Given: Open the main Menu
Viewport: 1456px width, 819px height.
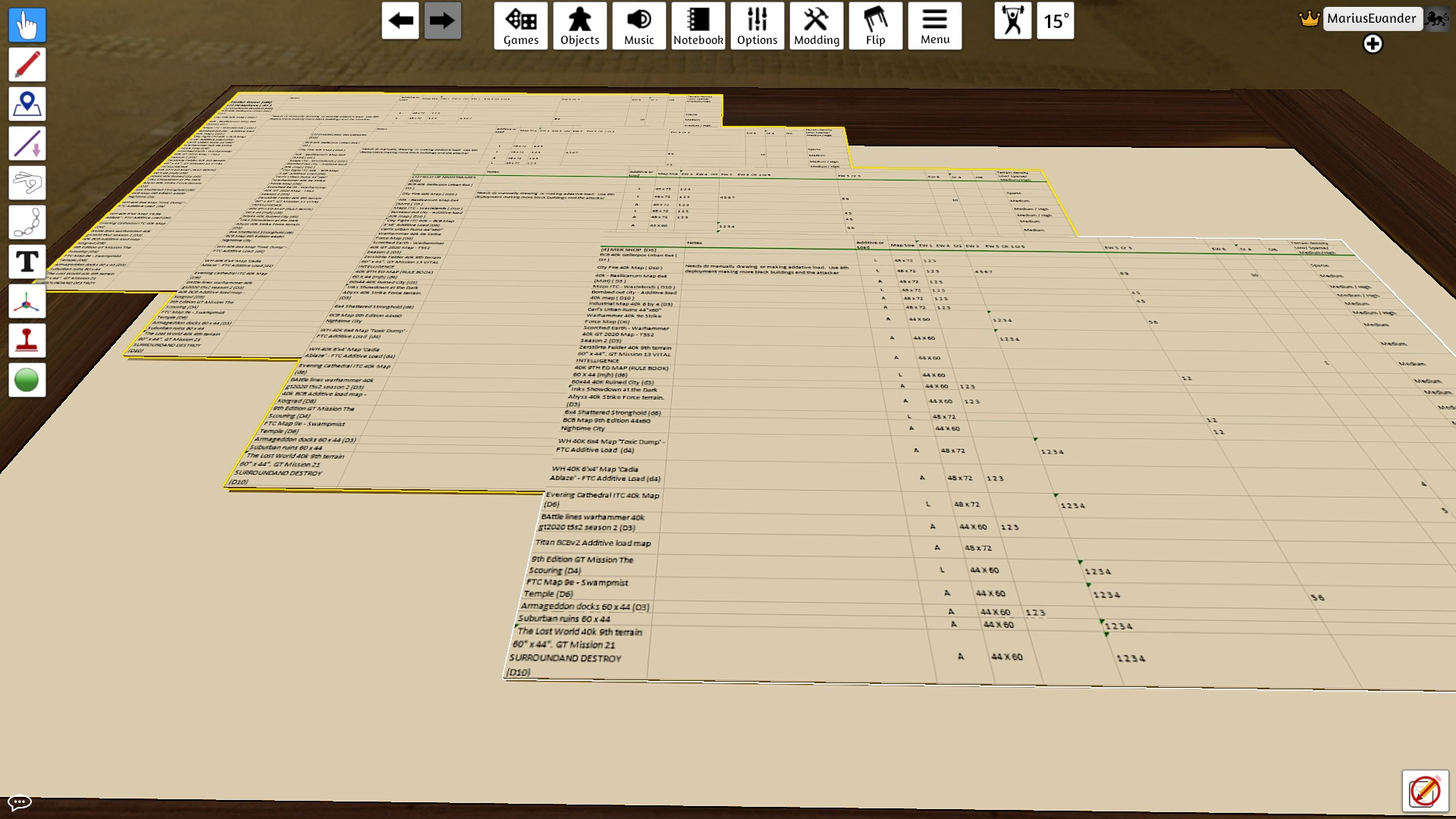Looking at the screenshot, I should [935, 26].
